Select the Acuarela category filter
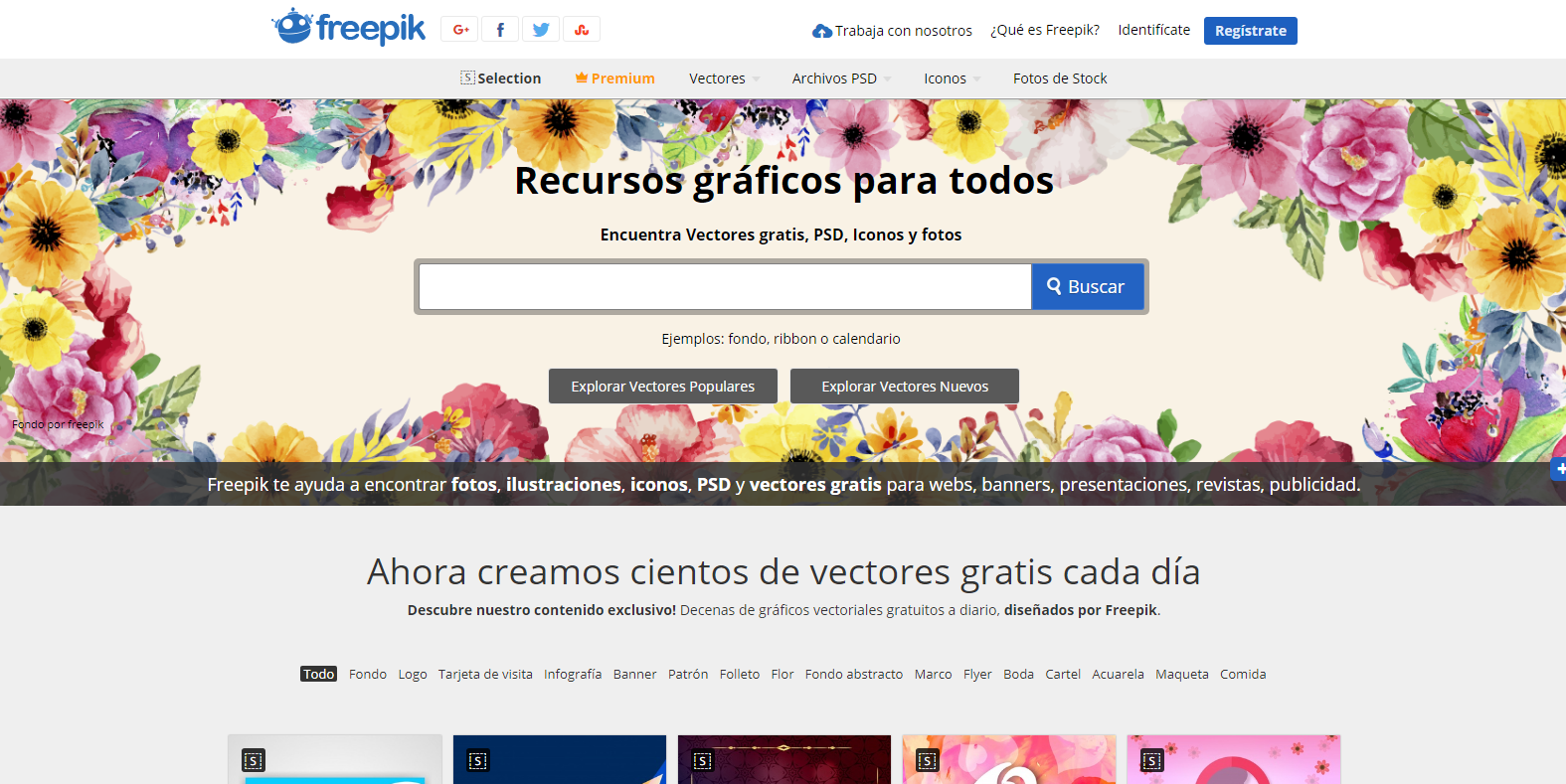 tap(1118, 674)
